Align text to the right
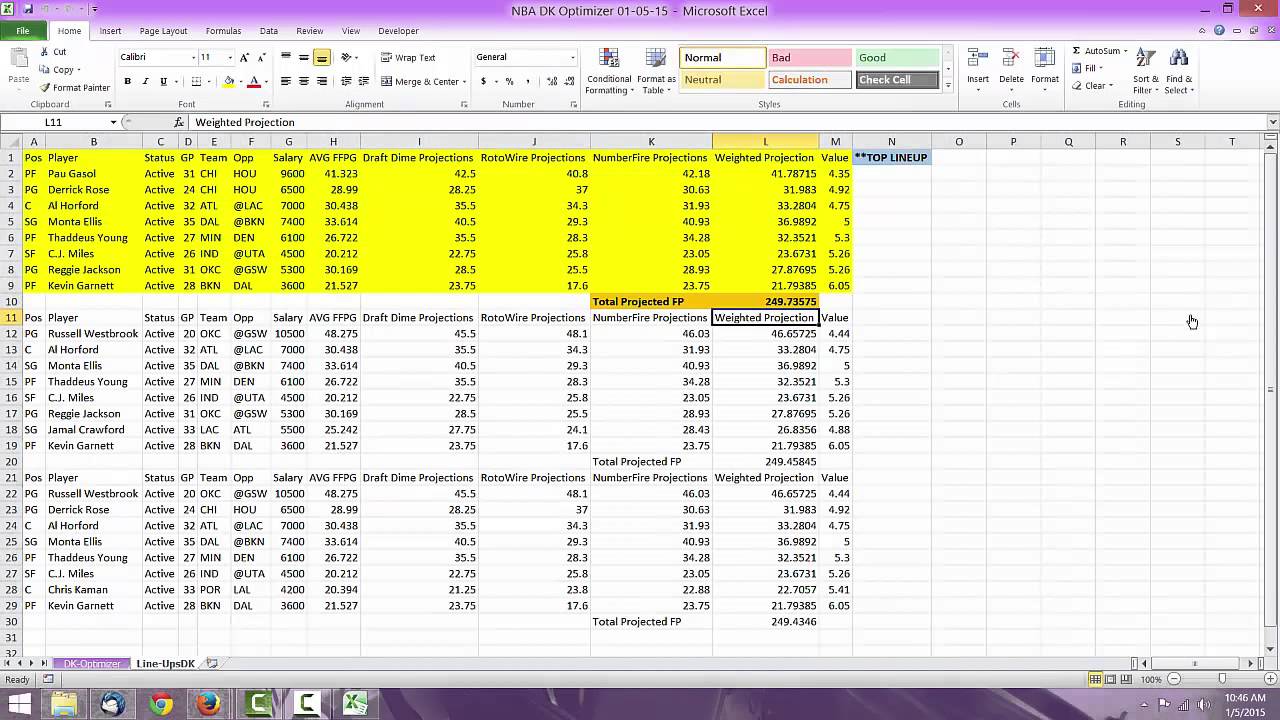This screenshot has width=1280, height=720. point(321,81)
